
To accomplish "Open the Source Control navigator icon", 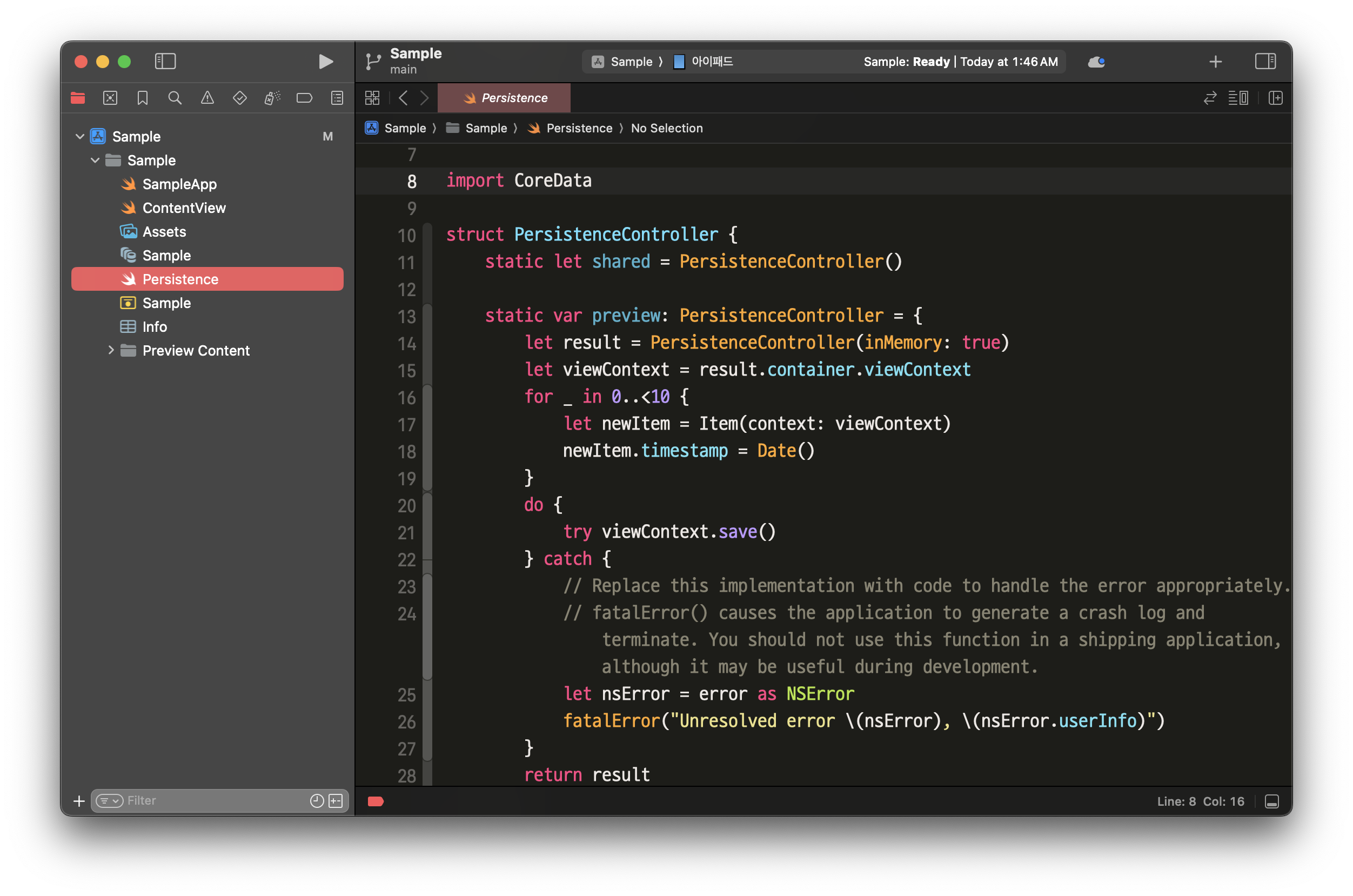I will (110, 98).
